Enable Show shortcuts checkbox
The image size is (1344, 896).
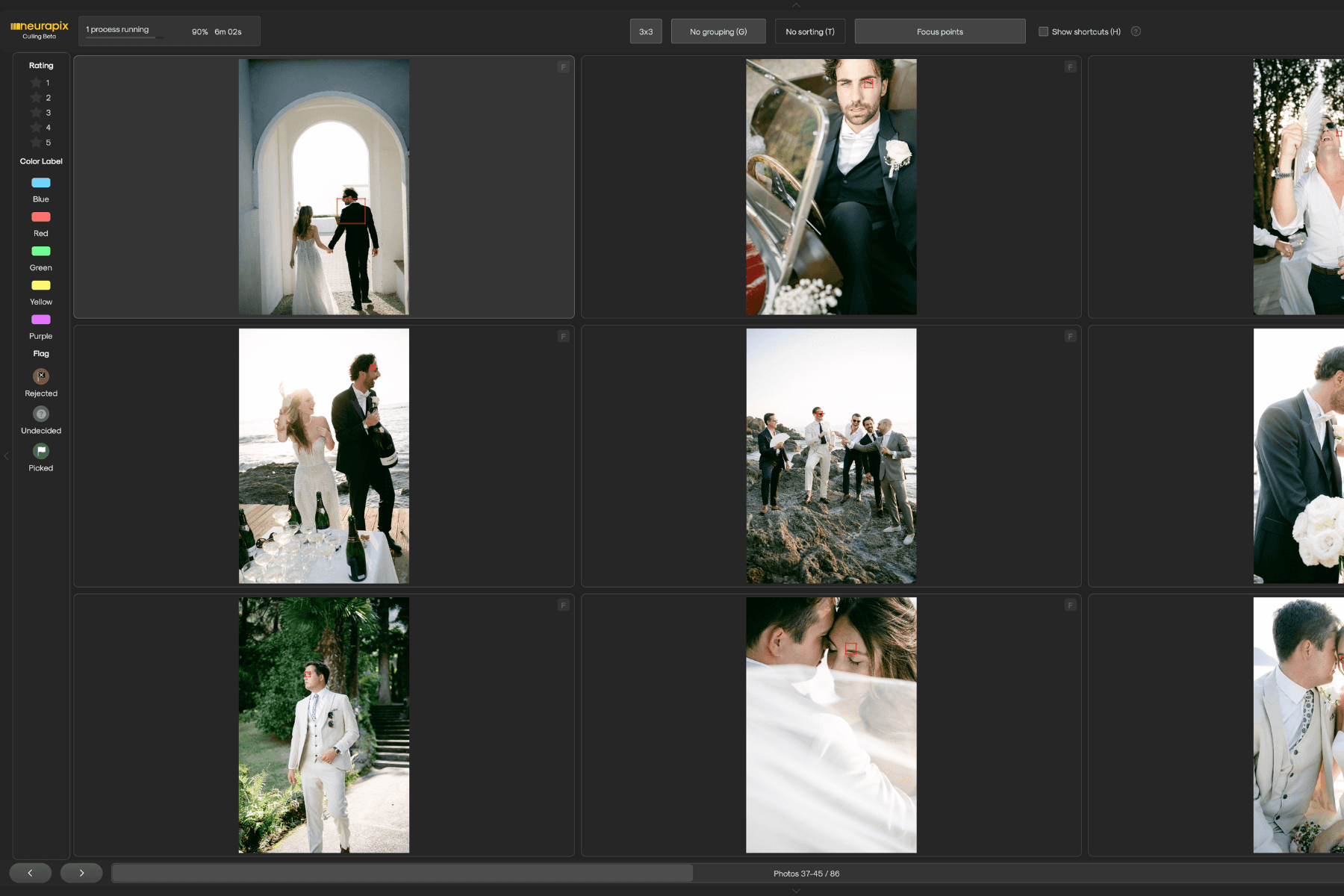click(1043, 31)
